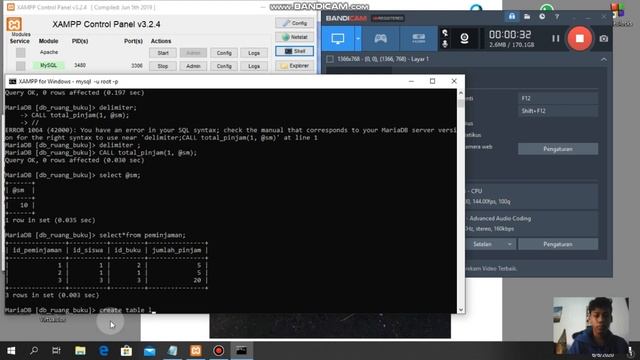The height and width of the screenshot is (360, 640).
Task: Toggle microphone recording in Bandicam
Action: [445, 44]
